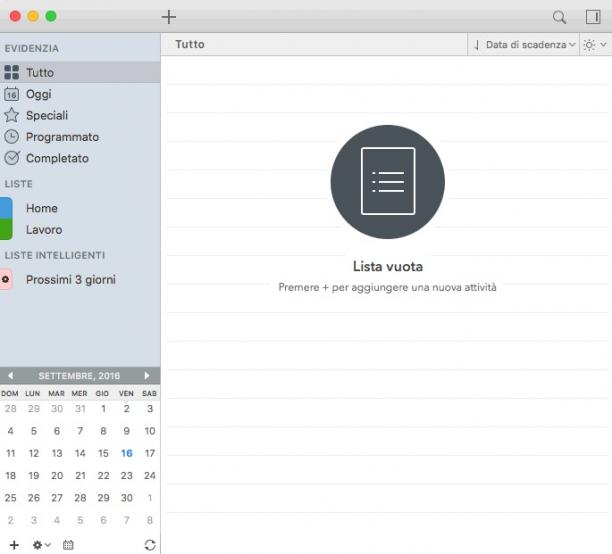Click the SETTEMBRE, 2016 month header
Image resolution: width=612 pixels, height=554 pixels.
tap(79, 376)
